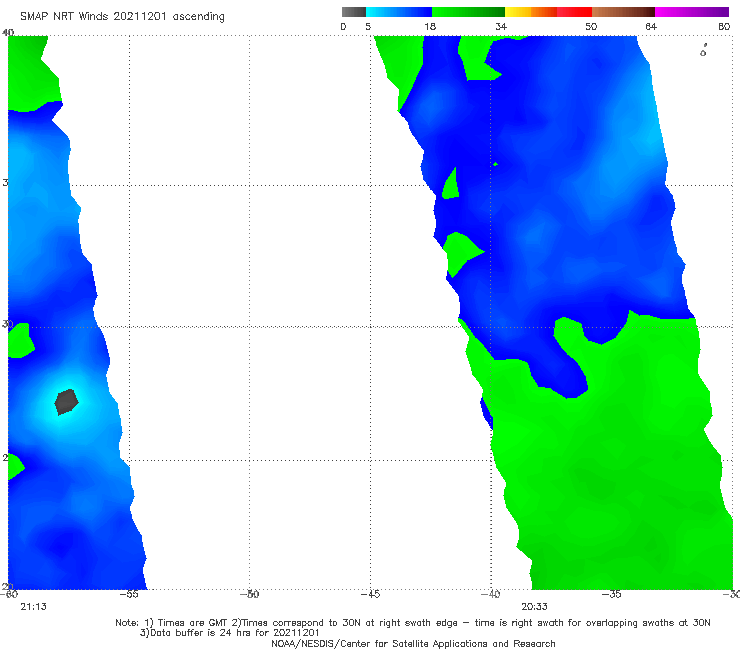Click the NOAA/NESDIS credit line
The width and height of the screenshot is (740, 650).
click(413, 644)
